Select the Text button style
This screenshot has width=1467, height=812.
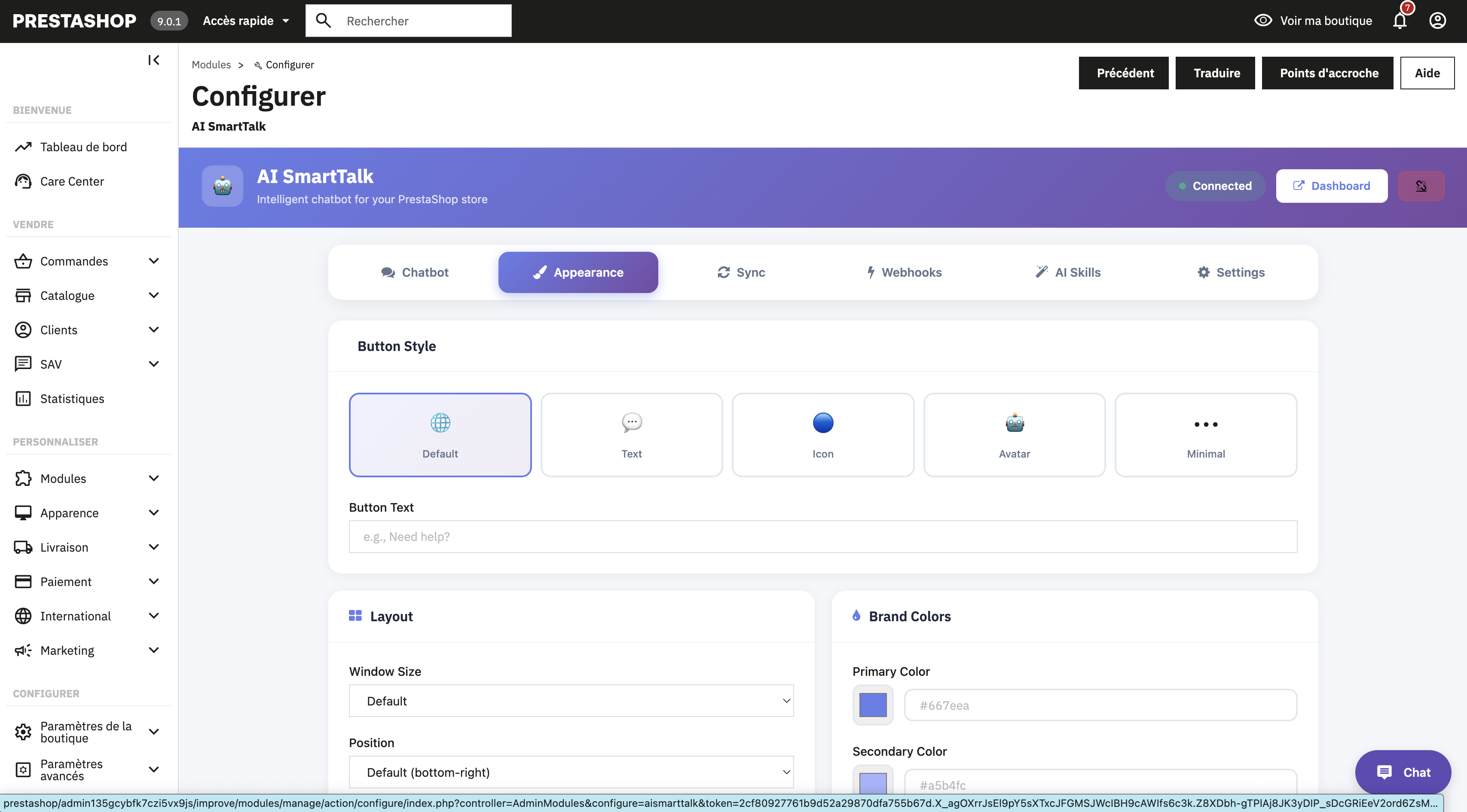[x=632, y=434]
